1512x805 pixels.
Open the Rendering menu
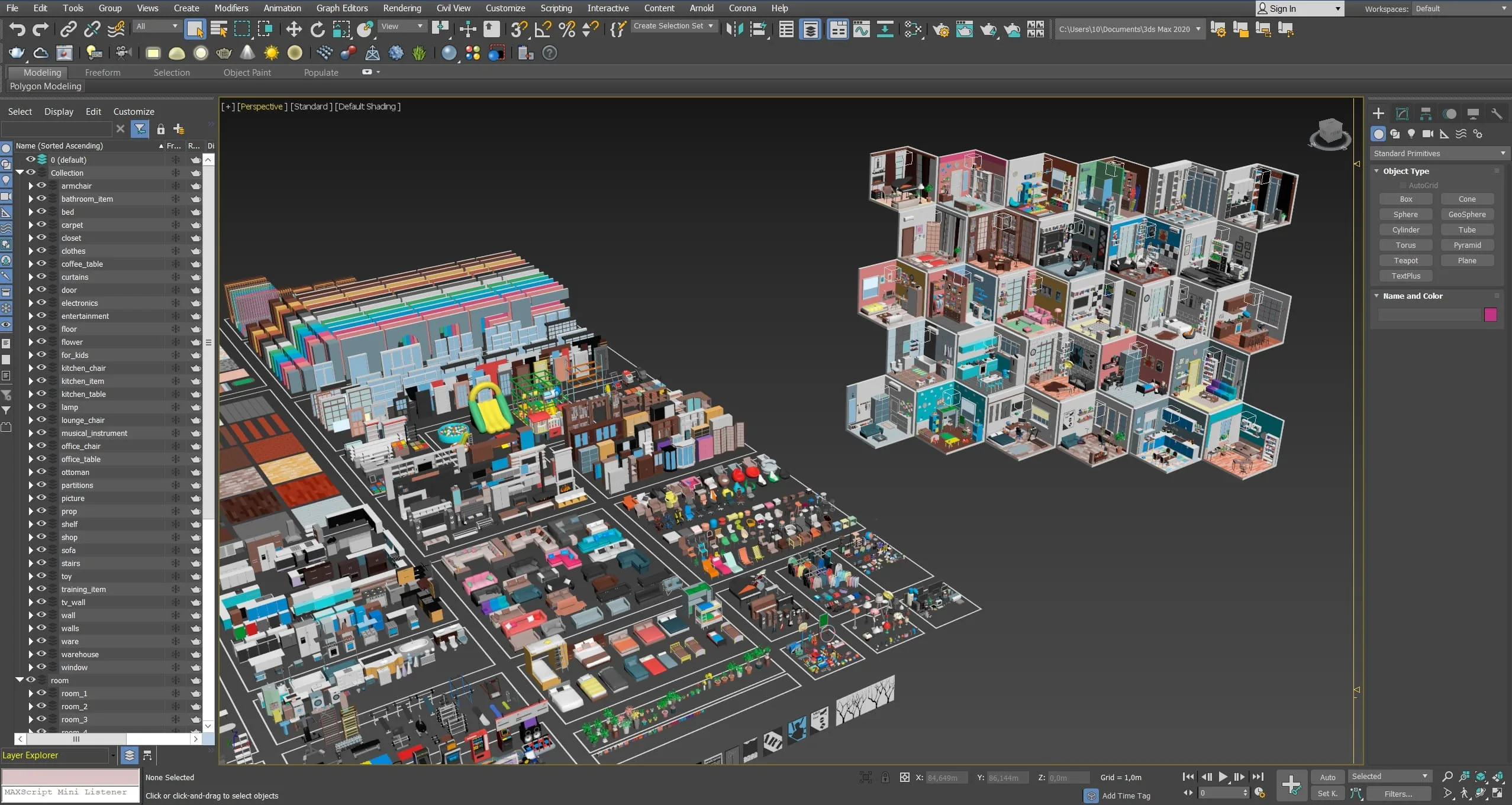(x=402, y=8)
